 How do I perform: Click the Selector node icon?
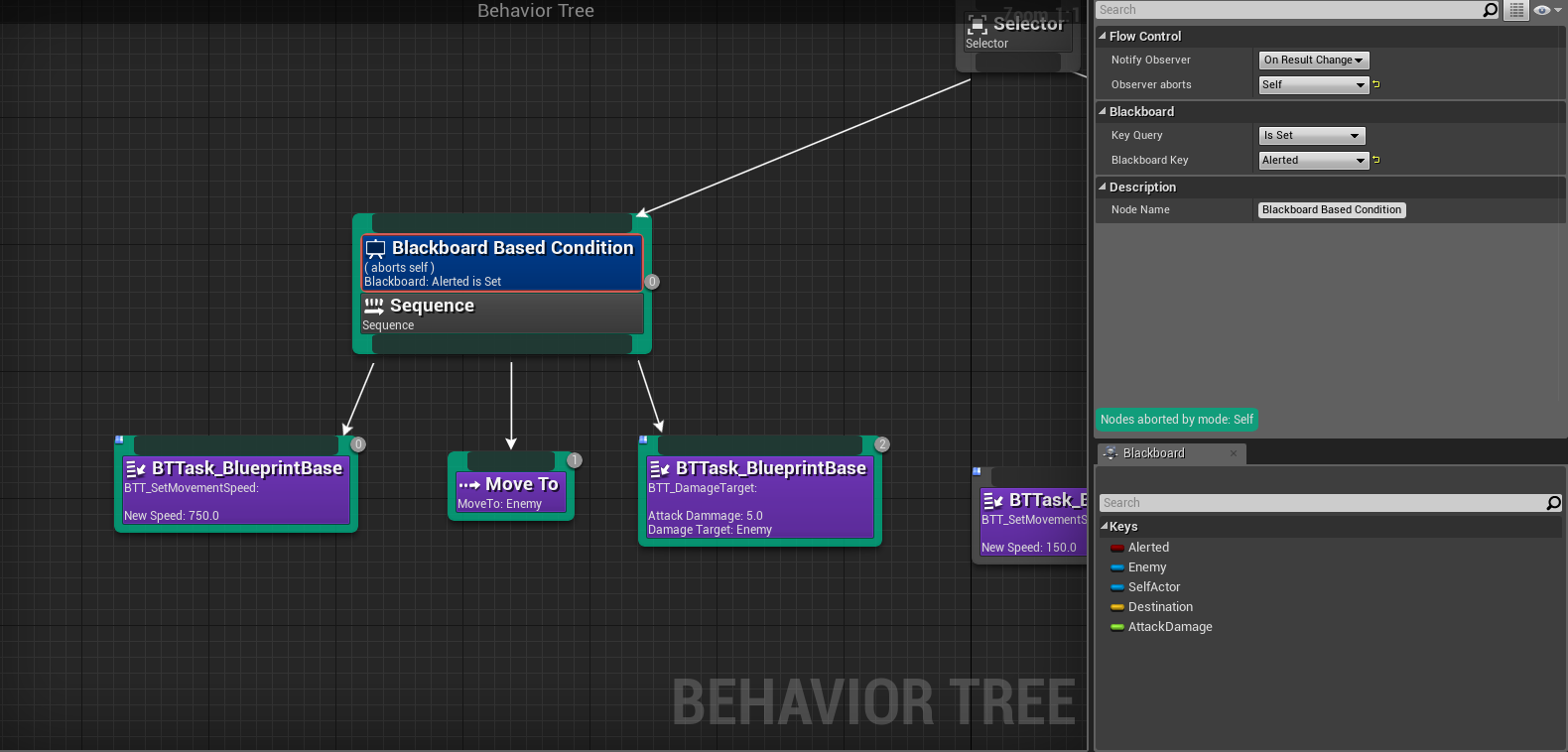[978, 26]
